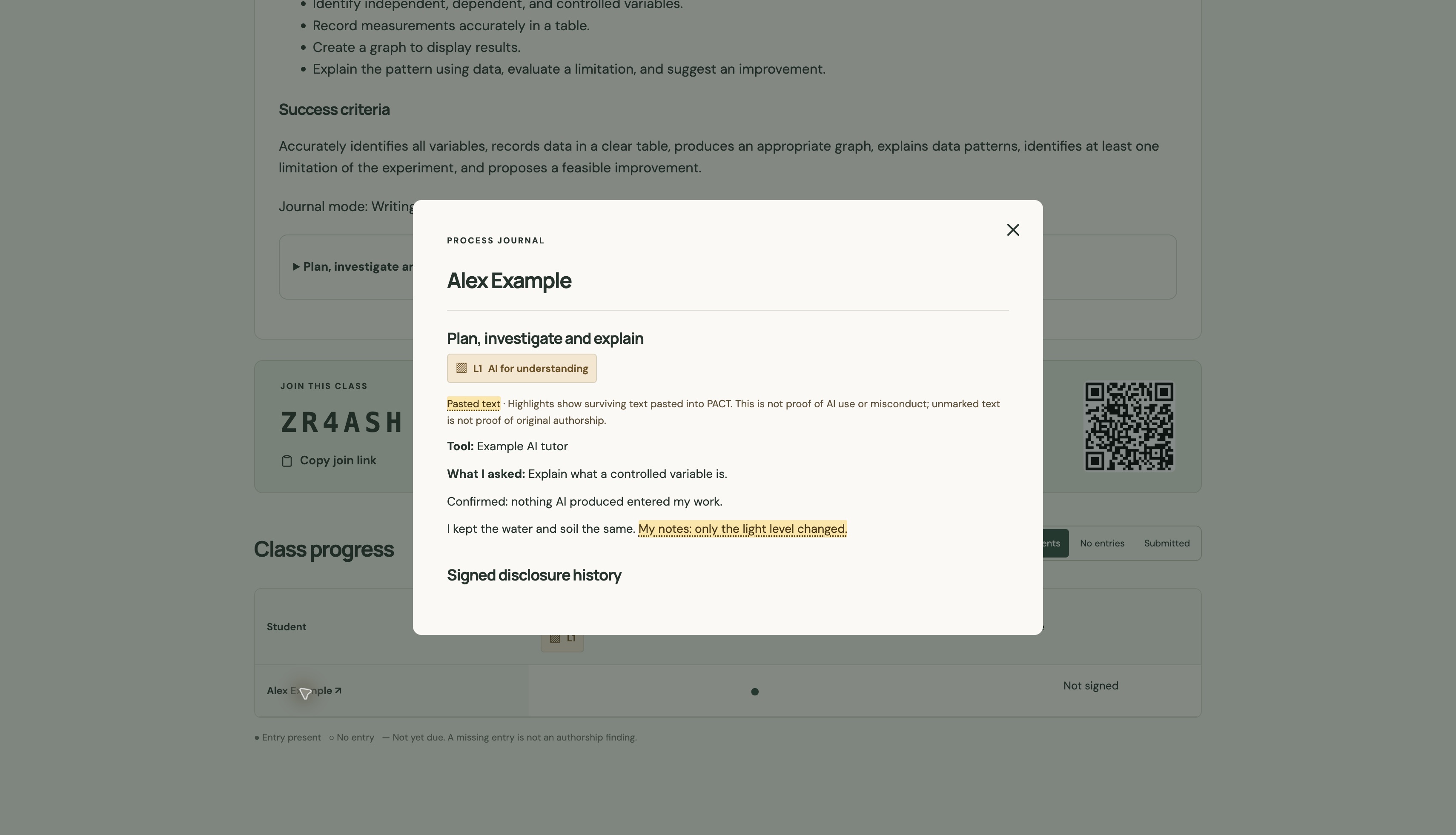Click external arrow icon next to Alex Example
This screenshot has height=835, width=1456.
click(338, 690)
